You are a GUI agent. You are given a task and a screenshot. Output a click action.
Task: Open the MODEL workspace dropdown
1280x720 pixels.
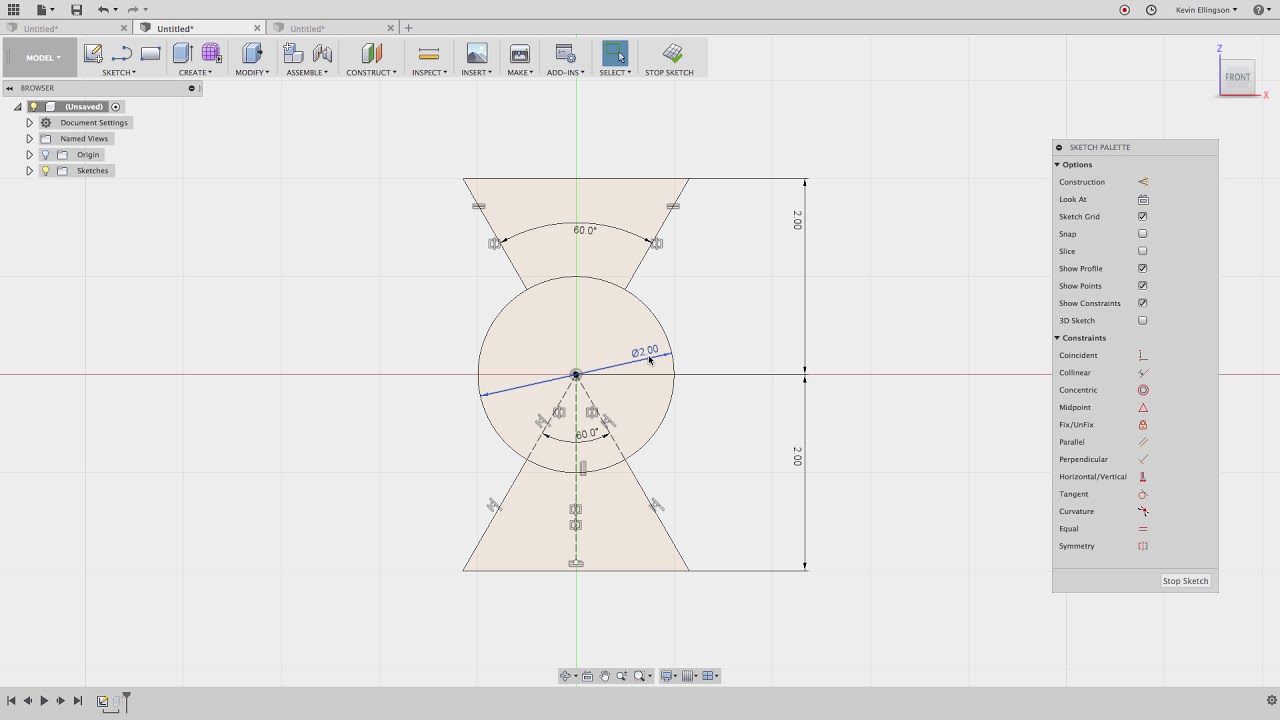tap(41, 58)
